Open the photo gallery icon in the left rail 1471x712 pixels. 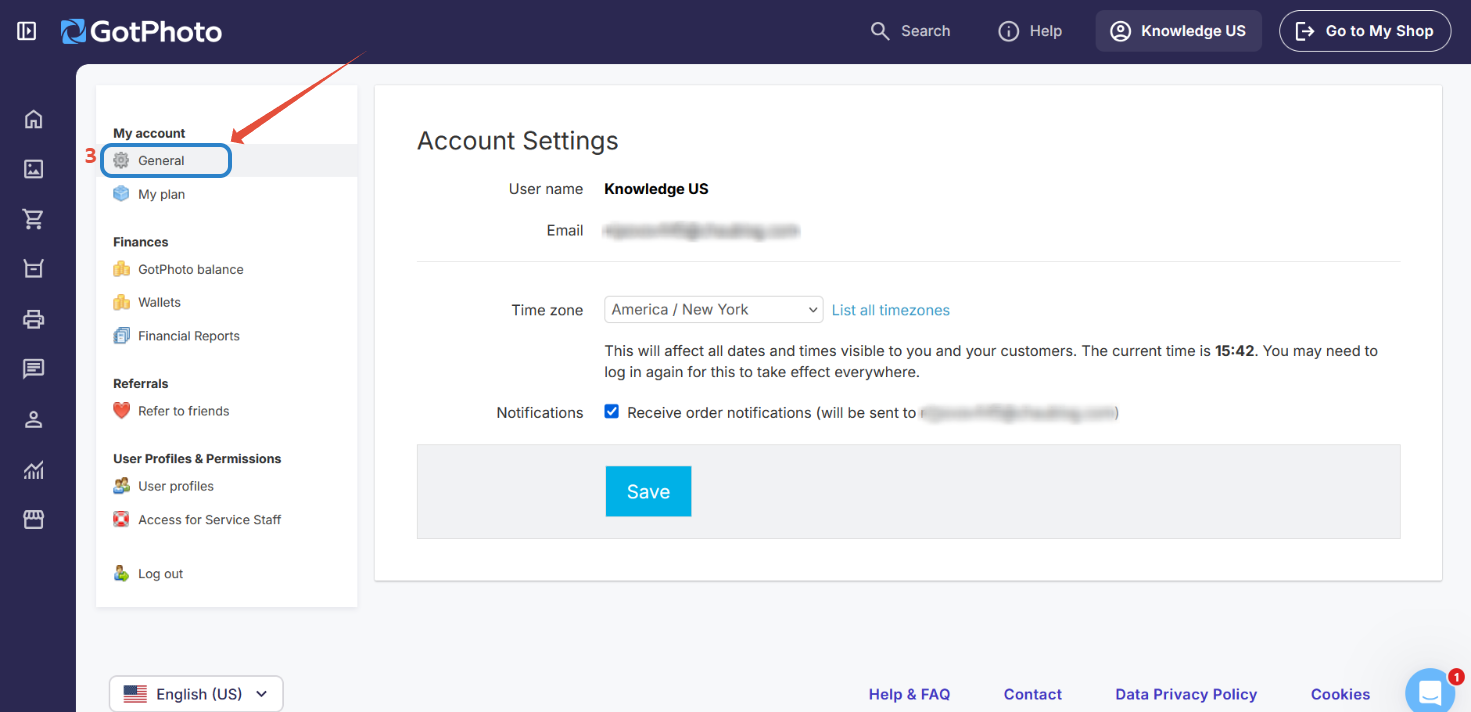coord(34,169)
